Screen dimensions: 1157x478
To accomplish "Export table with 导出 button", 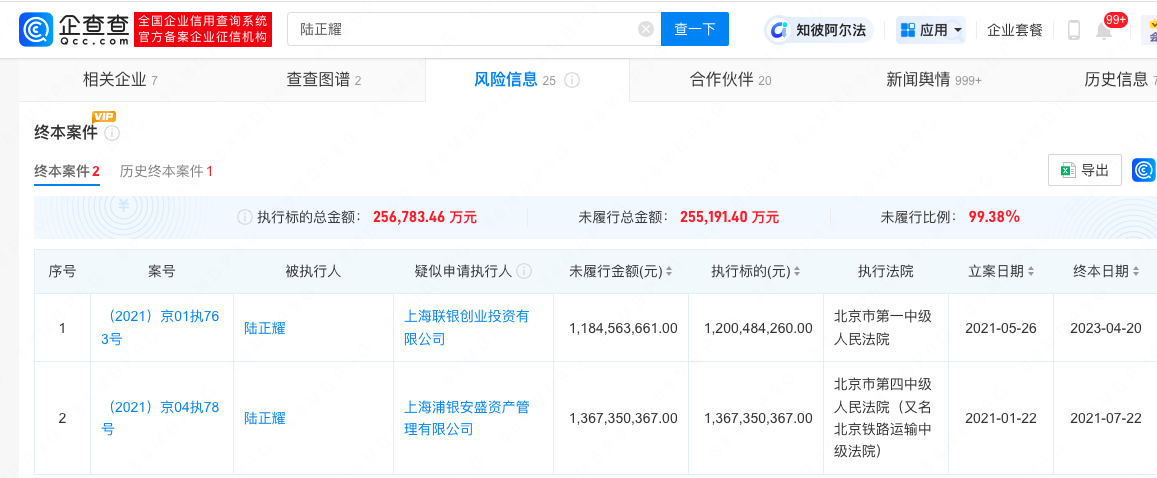I will pyautogui.click(x=1085, y=170).
